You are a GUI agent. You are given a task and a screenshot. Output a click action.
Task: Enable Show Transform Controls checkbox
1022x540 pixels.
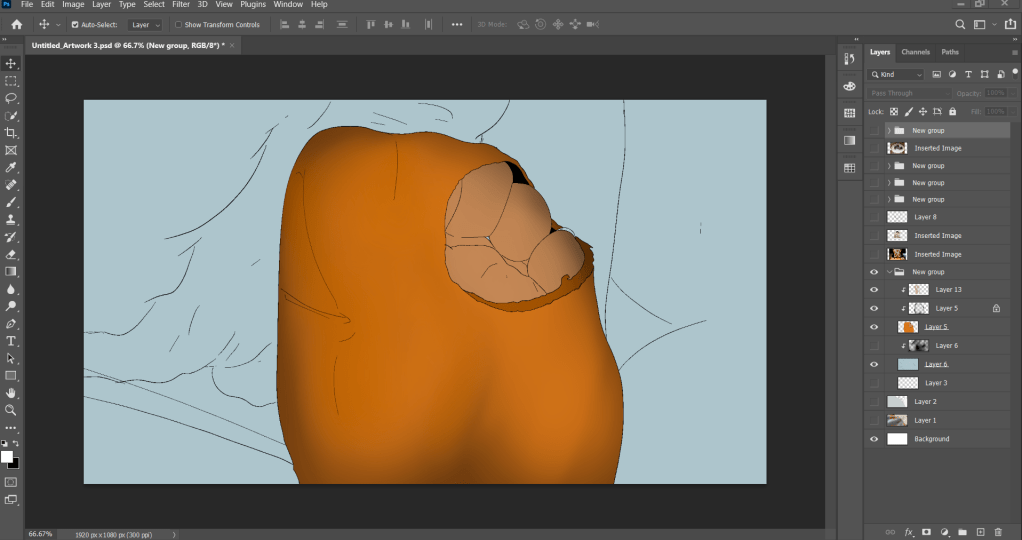pyautogui.click(x=178, y=24)
